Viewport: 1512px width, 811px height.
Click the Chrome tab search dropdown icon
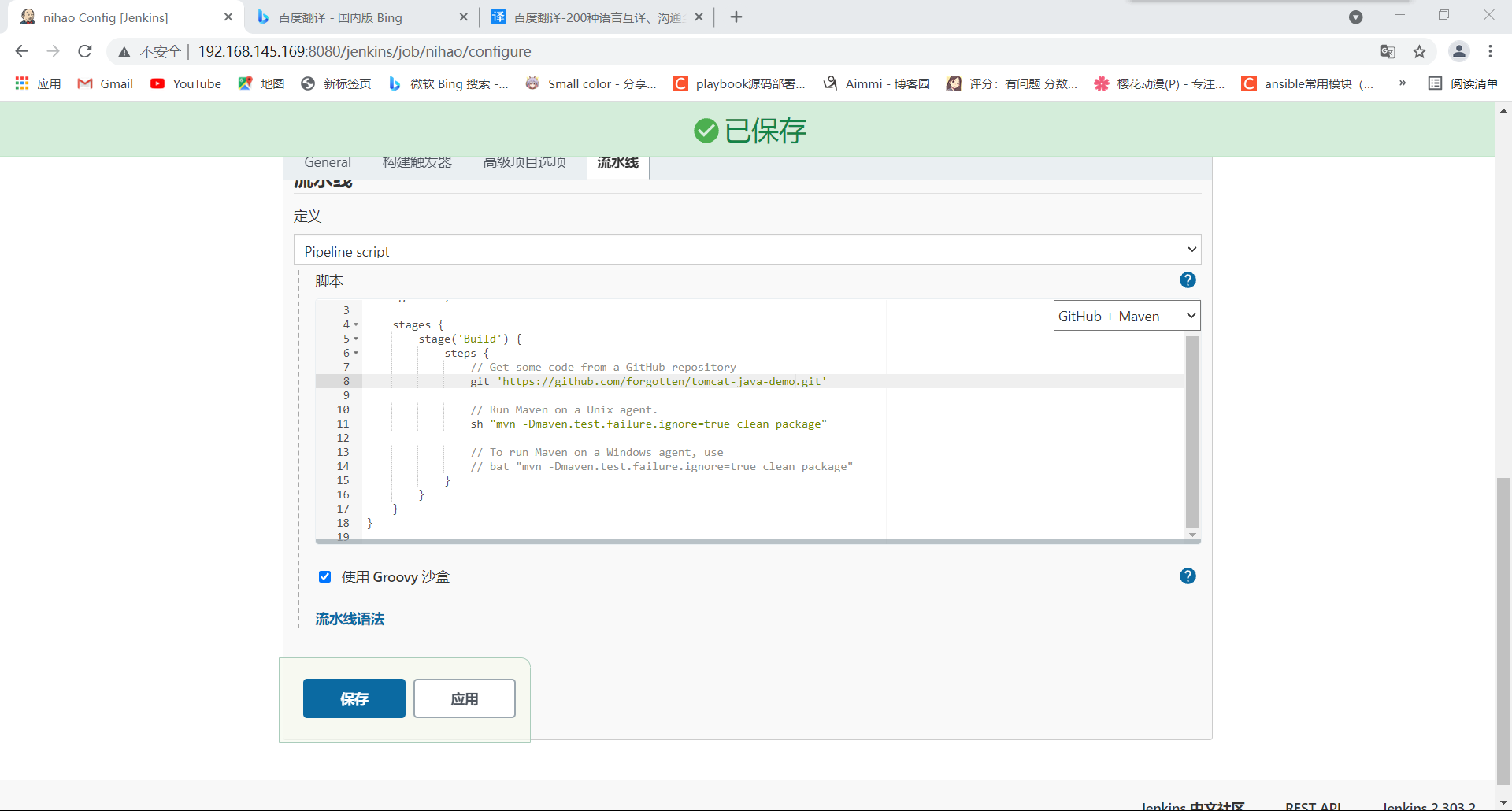[1355, 17]
